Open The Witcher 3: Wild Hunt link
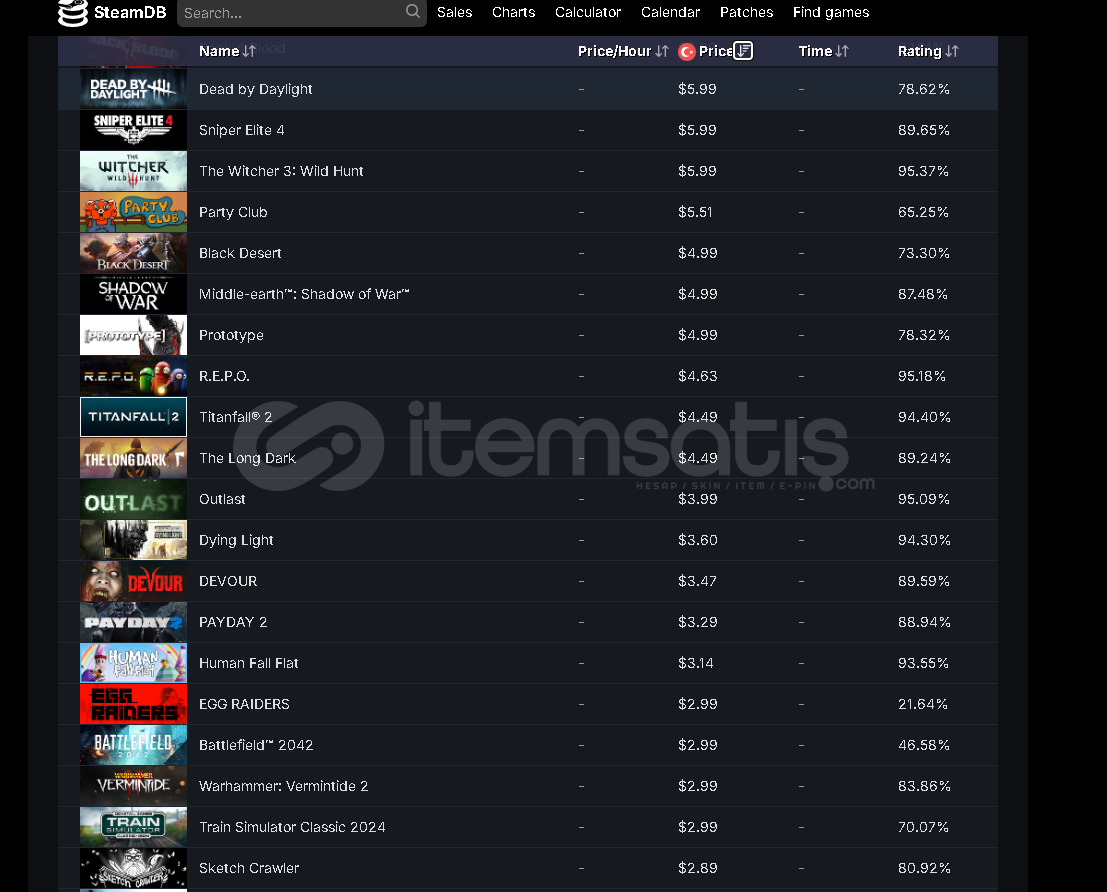The image size is (1107, 892). click(281, 171)
